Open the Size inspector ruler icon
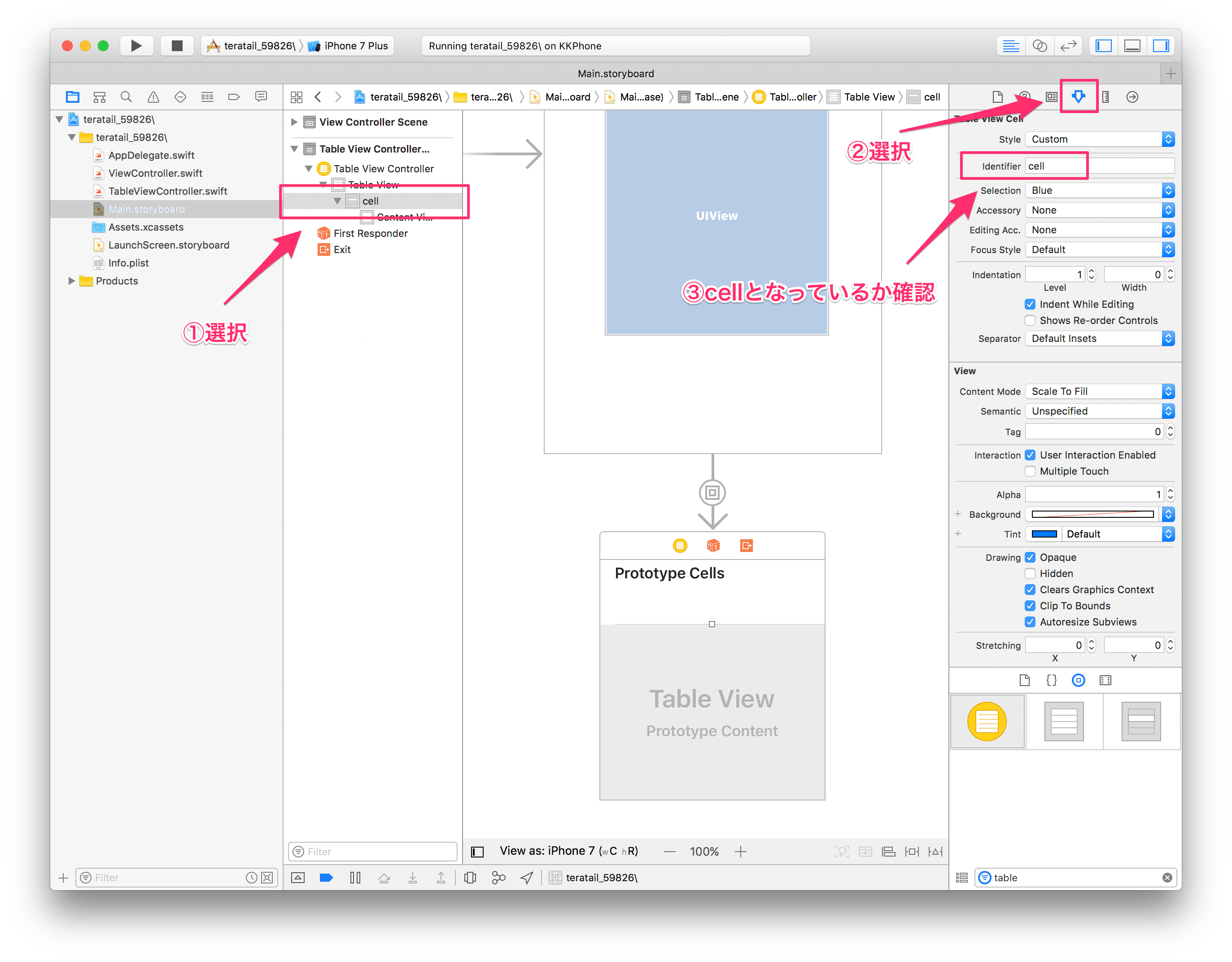The height and width of the screenshot is (962, 1232). [x=1105, y=96]
